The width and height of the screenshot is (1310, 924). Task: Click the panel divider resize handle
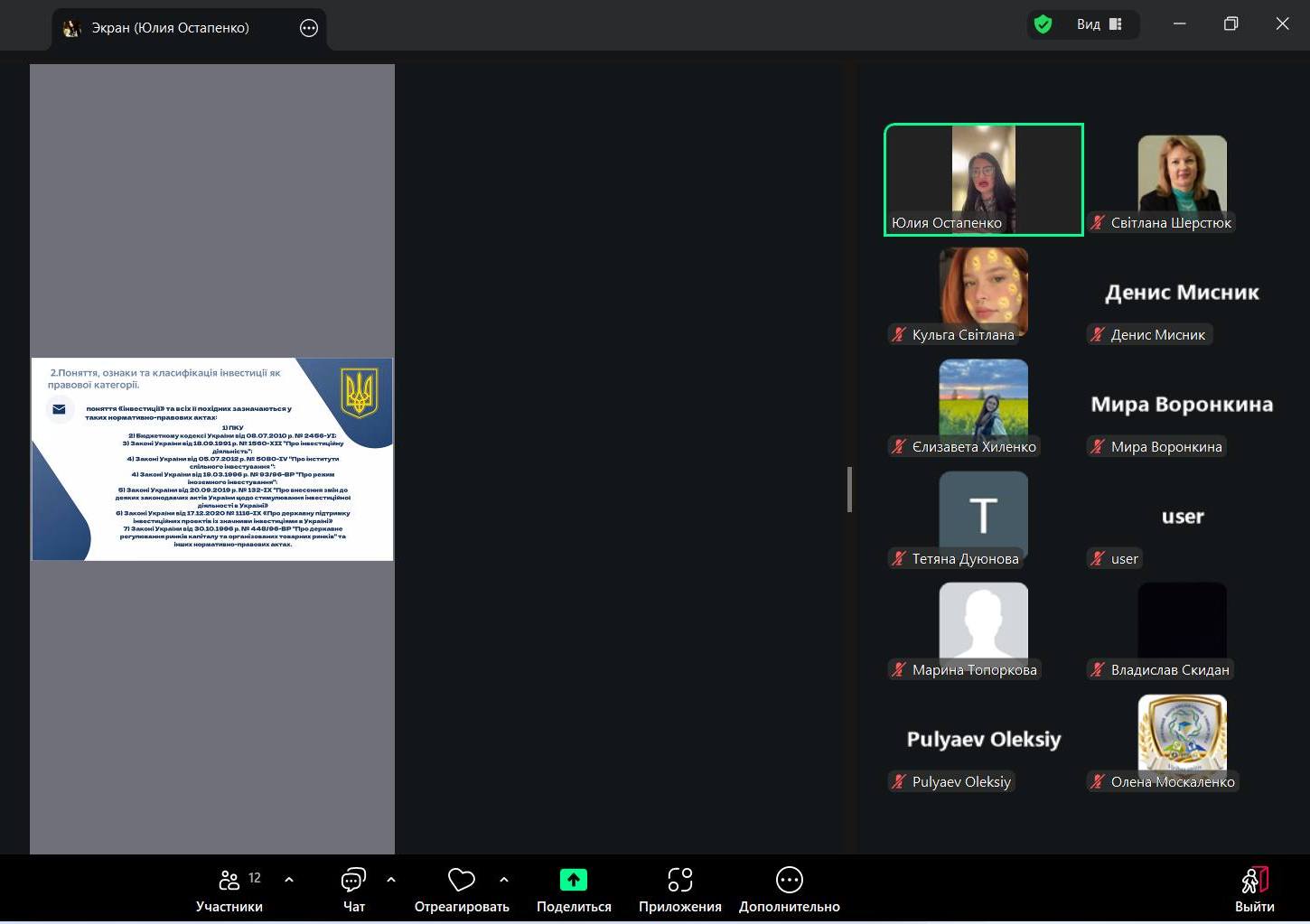click(x=849, y=490)
